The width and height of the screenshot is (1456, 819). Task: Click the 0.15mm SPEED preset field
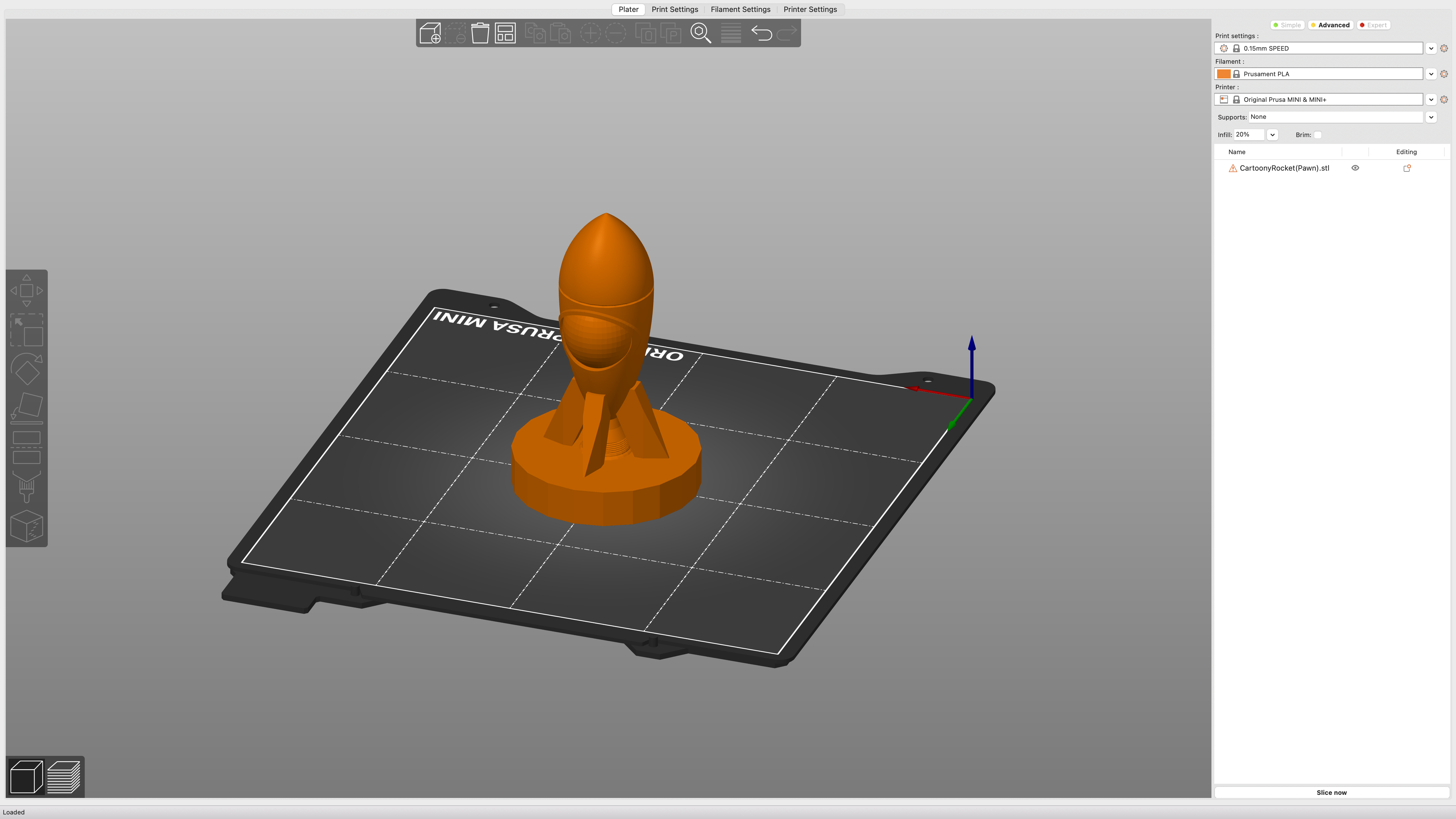click(1319, 48)
